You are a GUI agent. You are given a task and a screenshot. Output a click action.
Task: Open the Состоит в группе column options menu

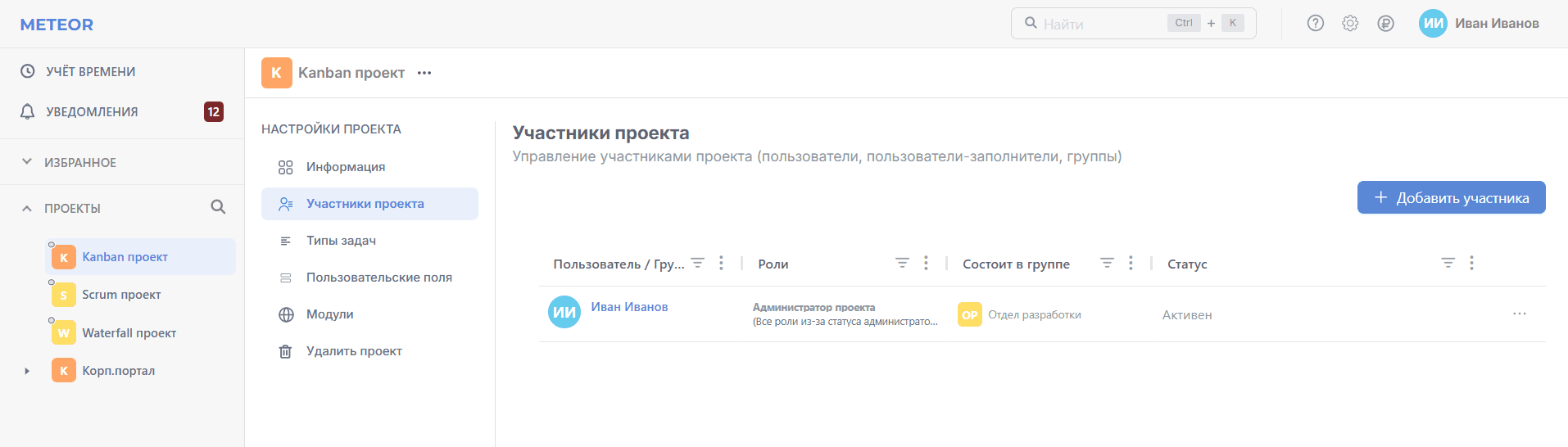[x=1131, y=263]
